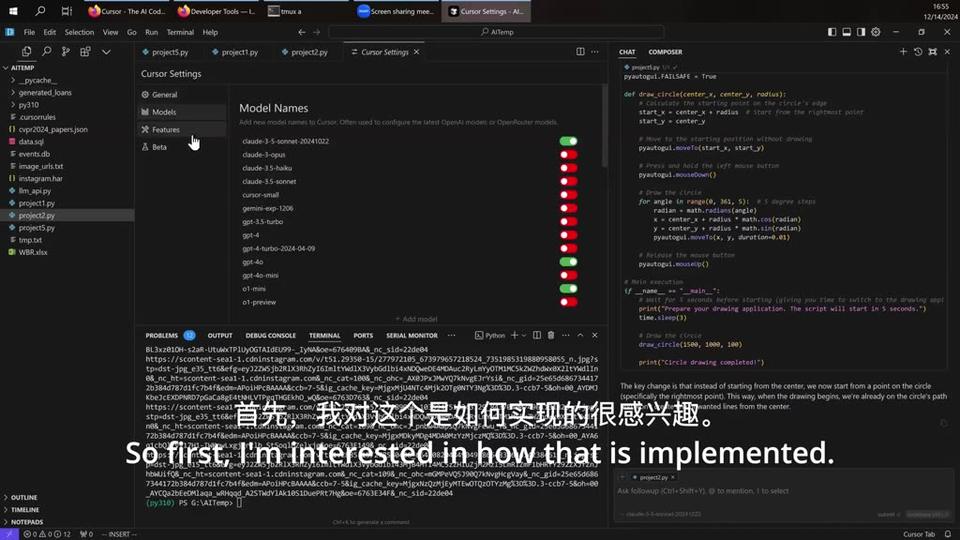This screenshot has height=540, width=960.
Task: Add a new terminal with plus icon
Action: pos(514,335)
